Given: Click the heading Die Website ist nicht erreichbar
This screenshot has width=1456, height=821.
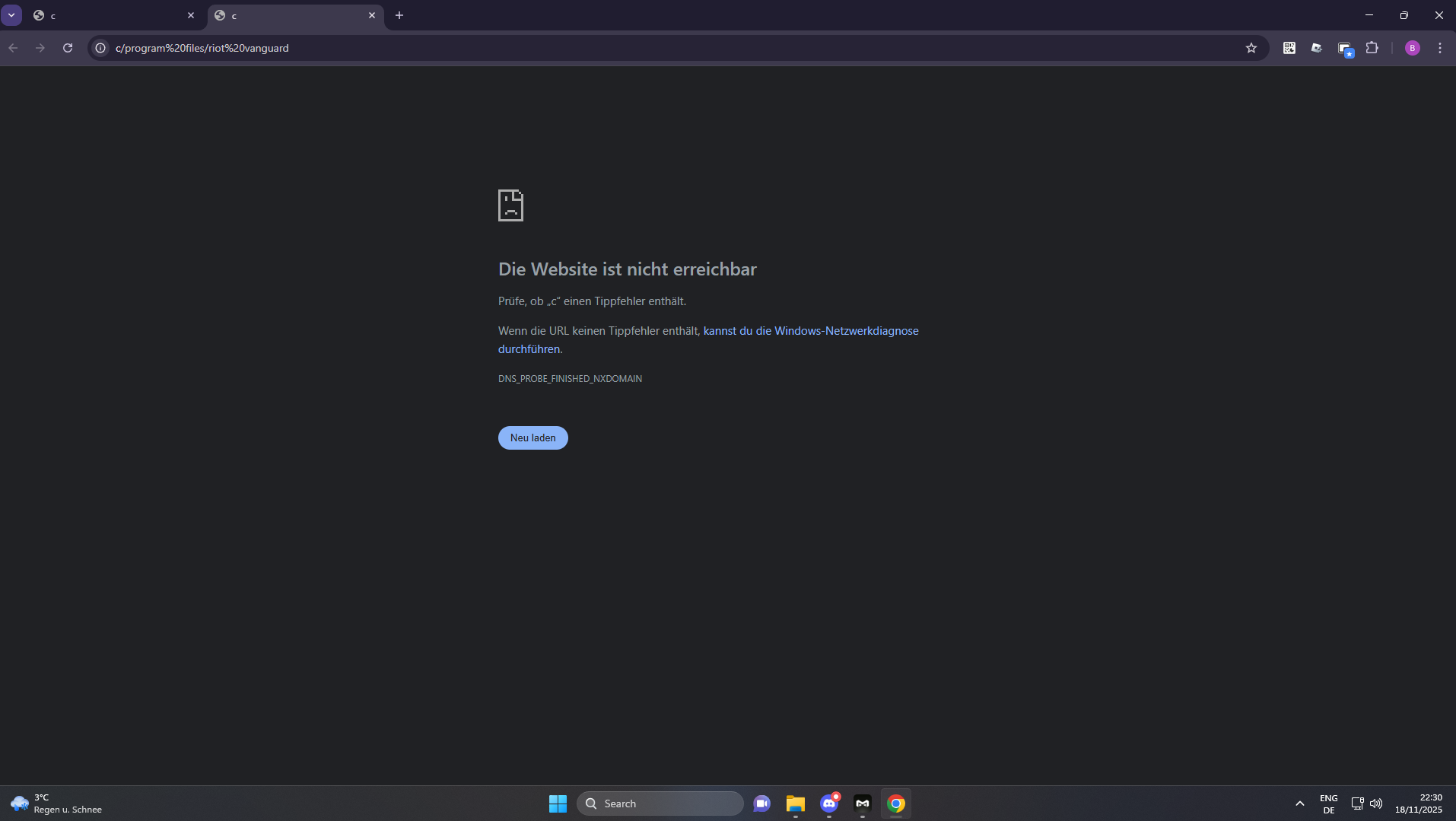Looking at the screenshot, I should 628,269.
